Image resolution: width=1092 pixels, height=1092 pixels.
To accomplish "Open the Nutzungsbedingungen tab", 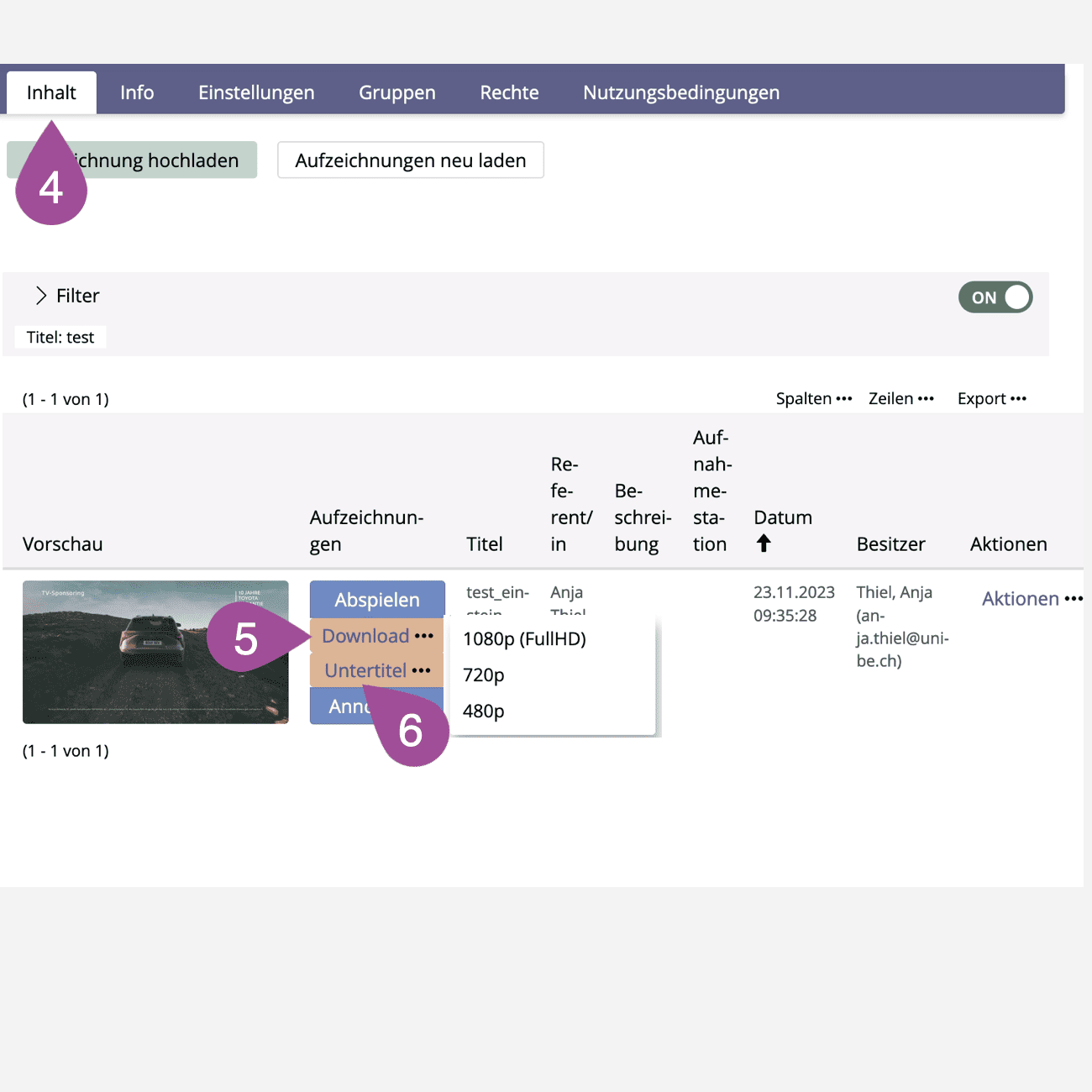I will pos(681,92).
